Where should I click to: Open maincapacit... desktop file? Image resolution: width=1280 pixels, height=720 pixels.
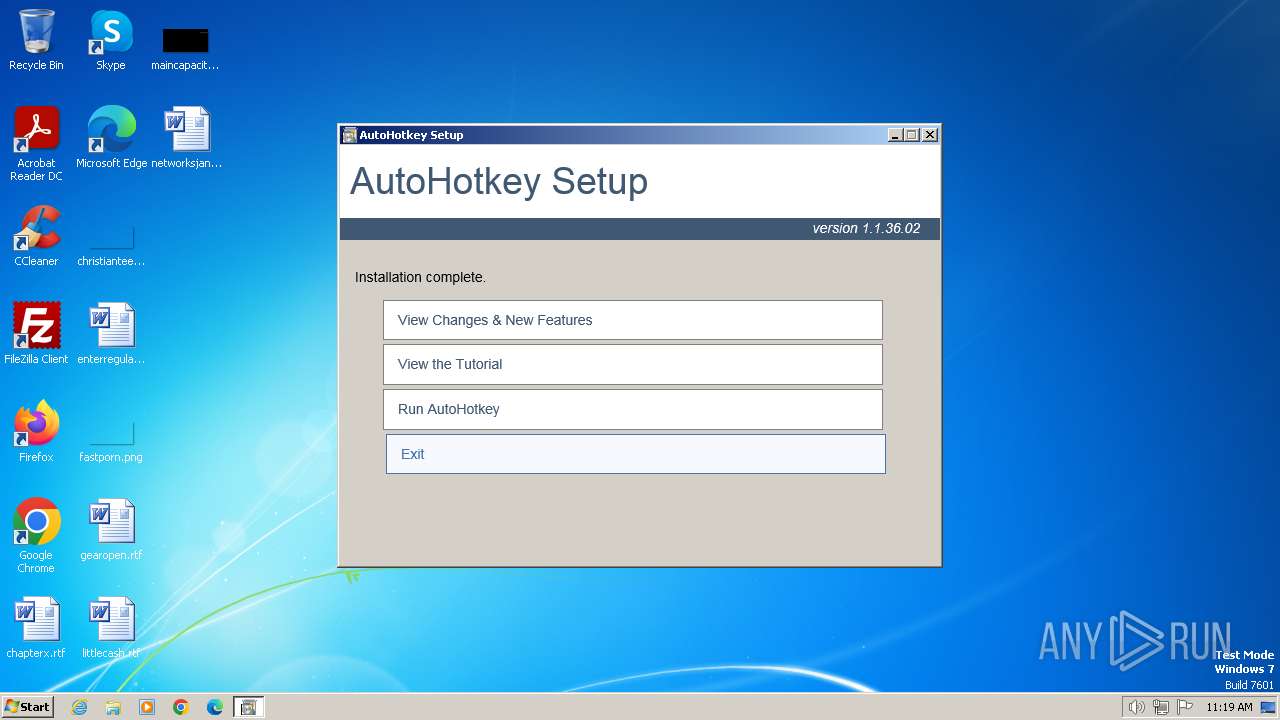pyautogui.click(x=185, y=48)
